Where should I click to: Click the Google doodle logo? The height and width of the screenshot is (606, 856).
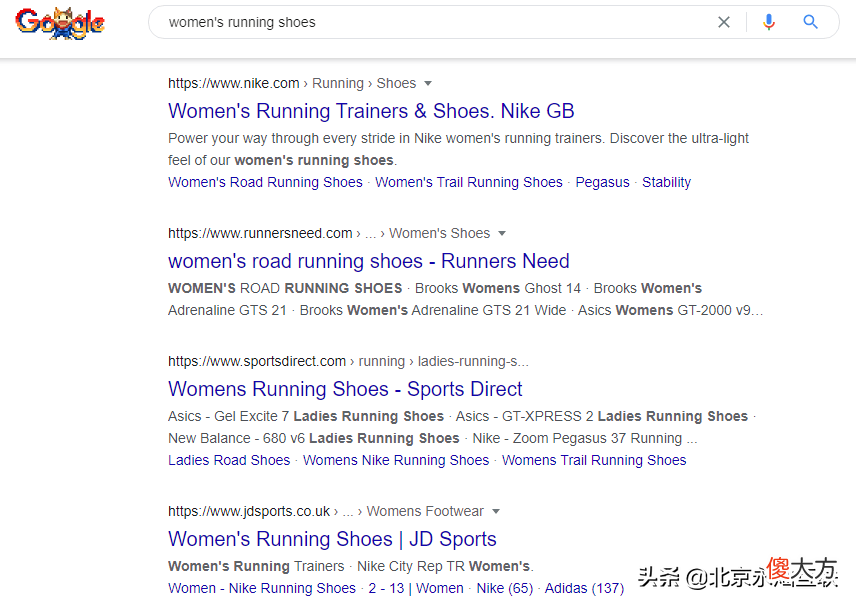pos(60,23)
